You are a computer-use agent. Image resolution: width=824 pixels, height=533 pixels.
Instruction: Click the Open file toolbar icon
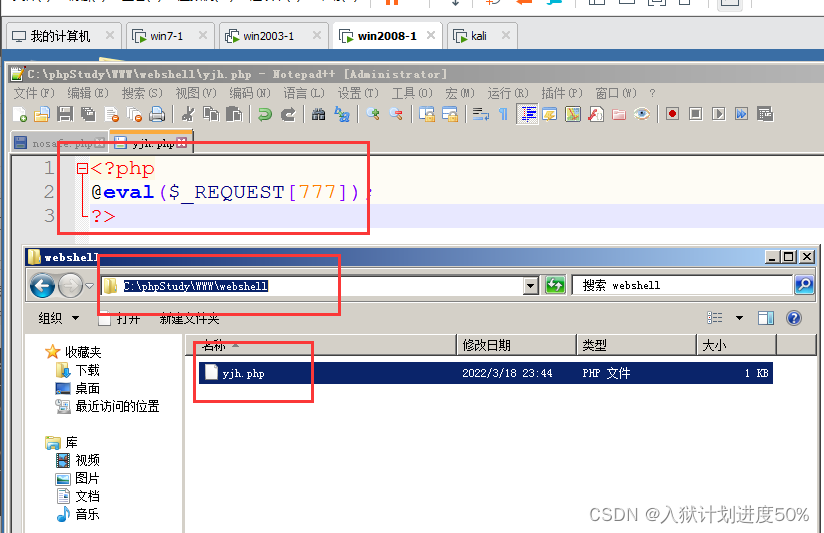click(x=42, y=114)
